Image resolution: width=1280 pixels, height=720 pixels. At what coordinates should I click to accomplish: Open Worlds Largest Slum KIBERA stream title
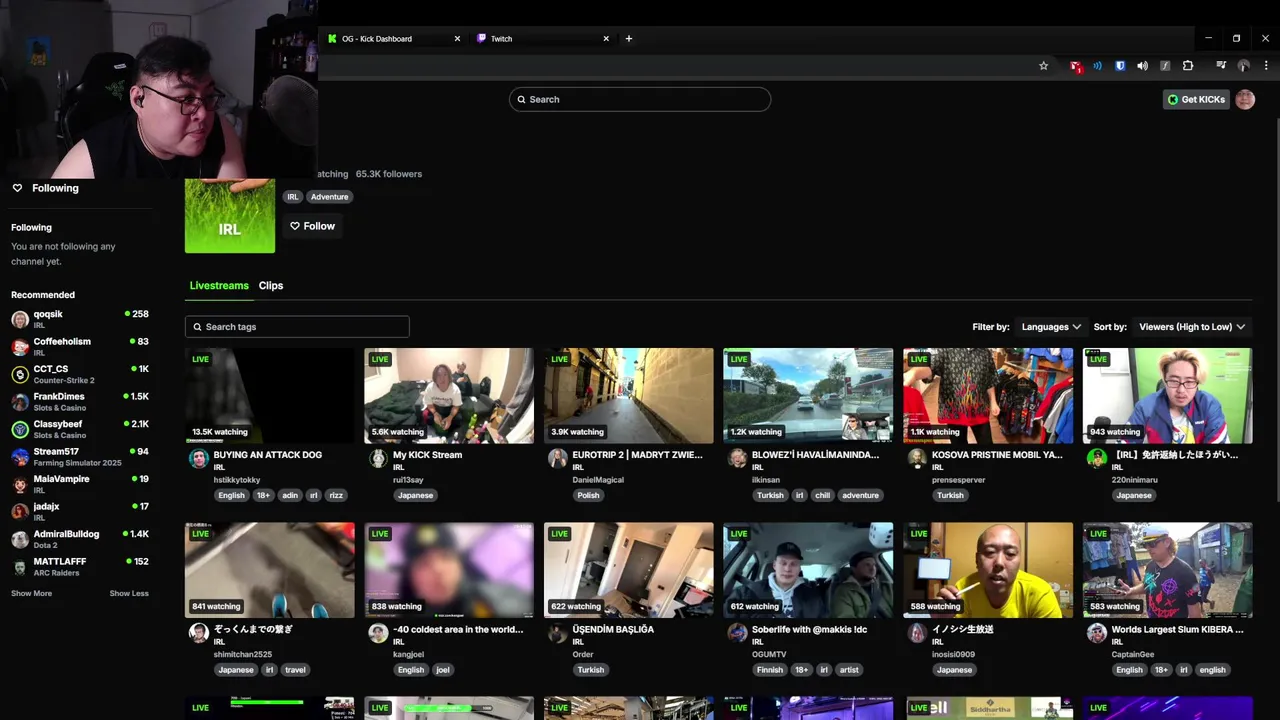coord(1178,630)
